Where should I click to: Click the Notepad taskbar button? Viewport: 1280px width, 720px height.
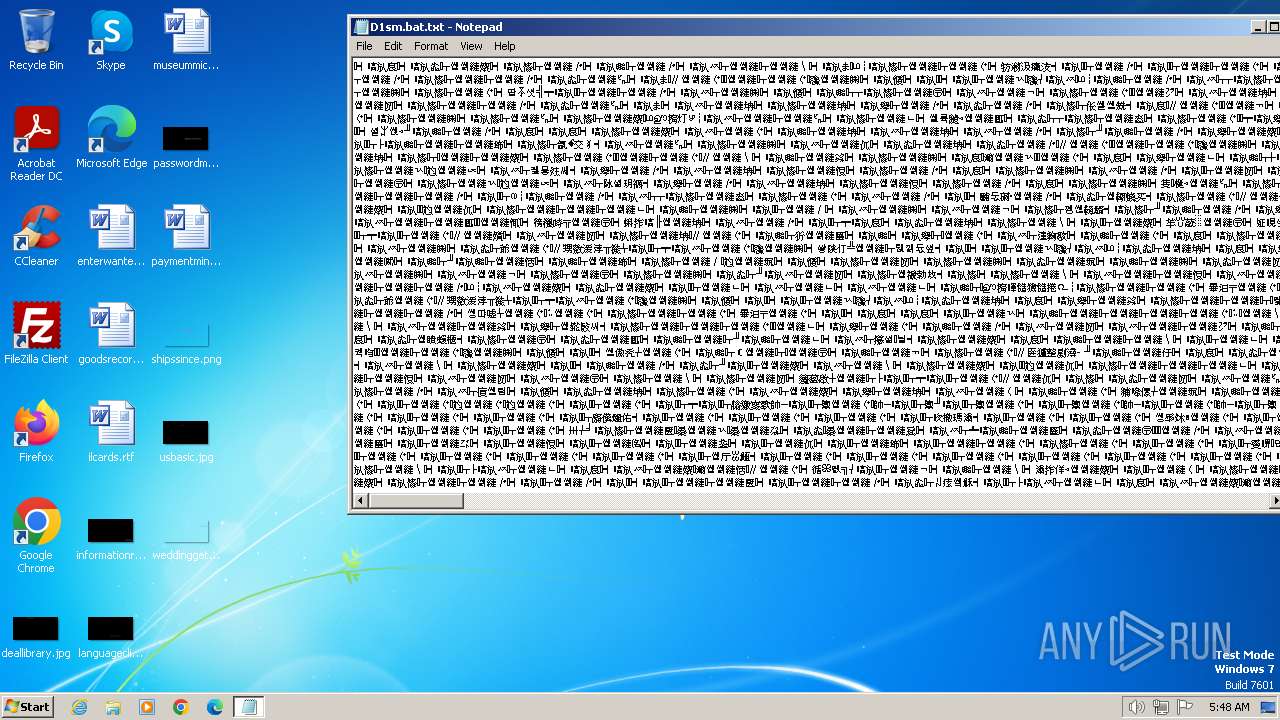(x=249, y=707)
